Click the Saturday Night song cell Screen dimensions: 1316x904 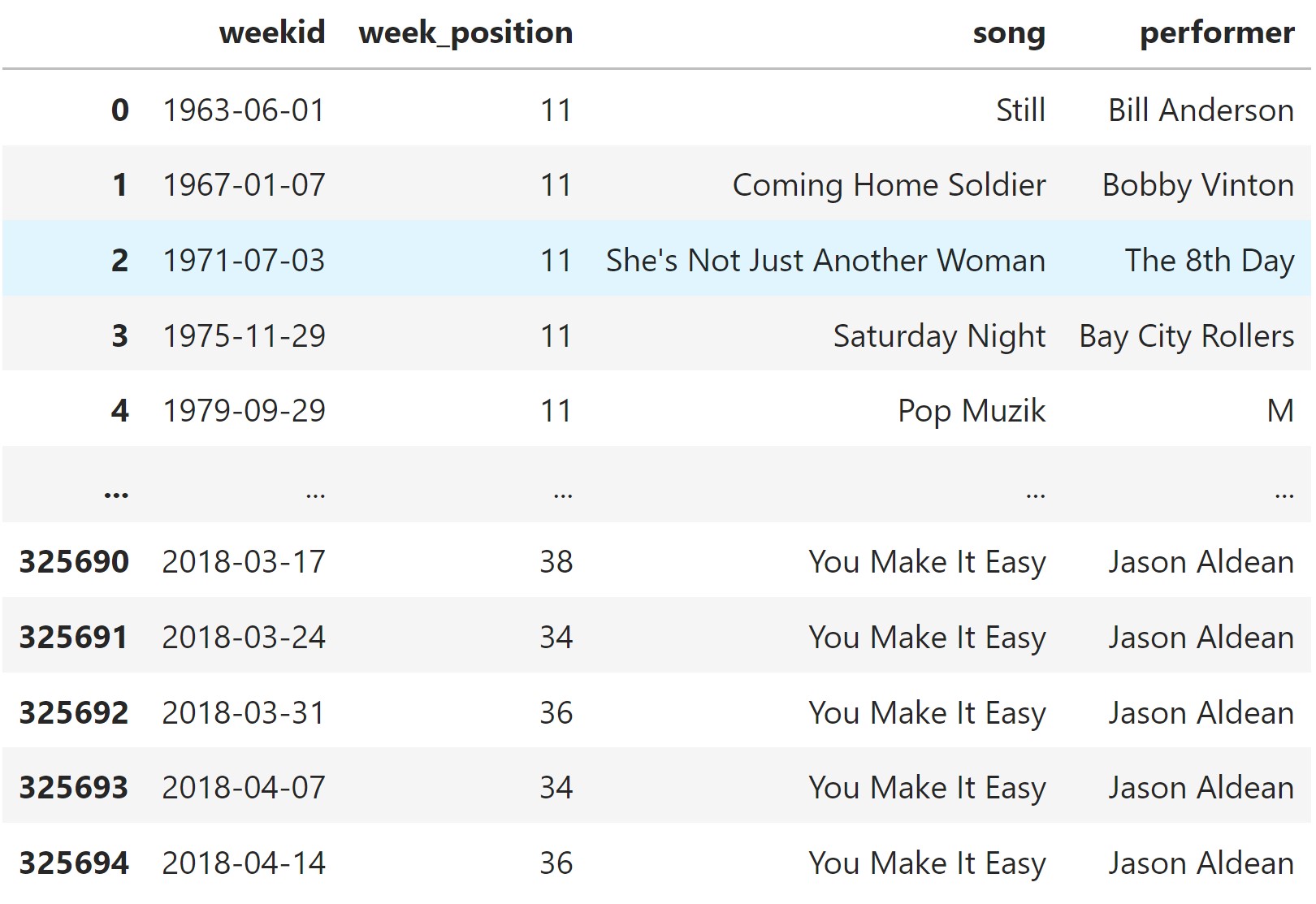(939, 336)
